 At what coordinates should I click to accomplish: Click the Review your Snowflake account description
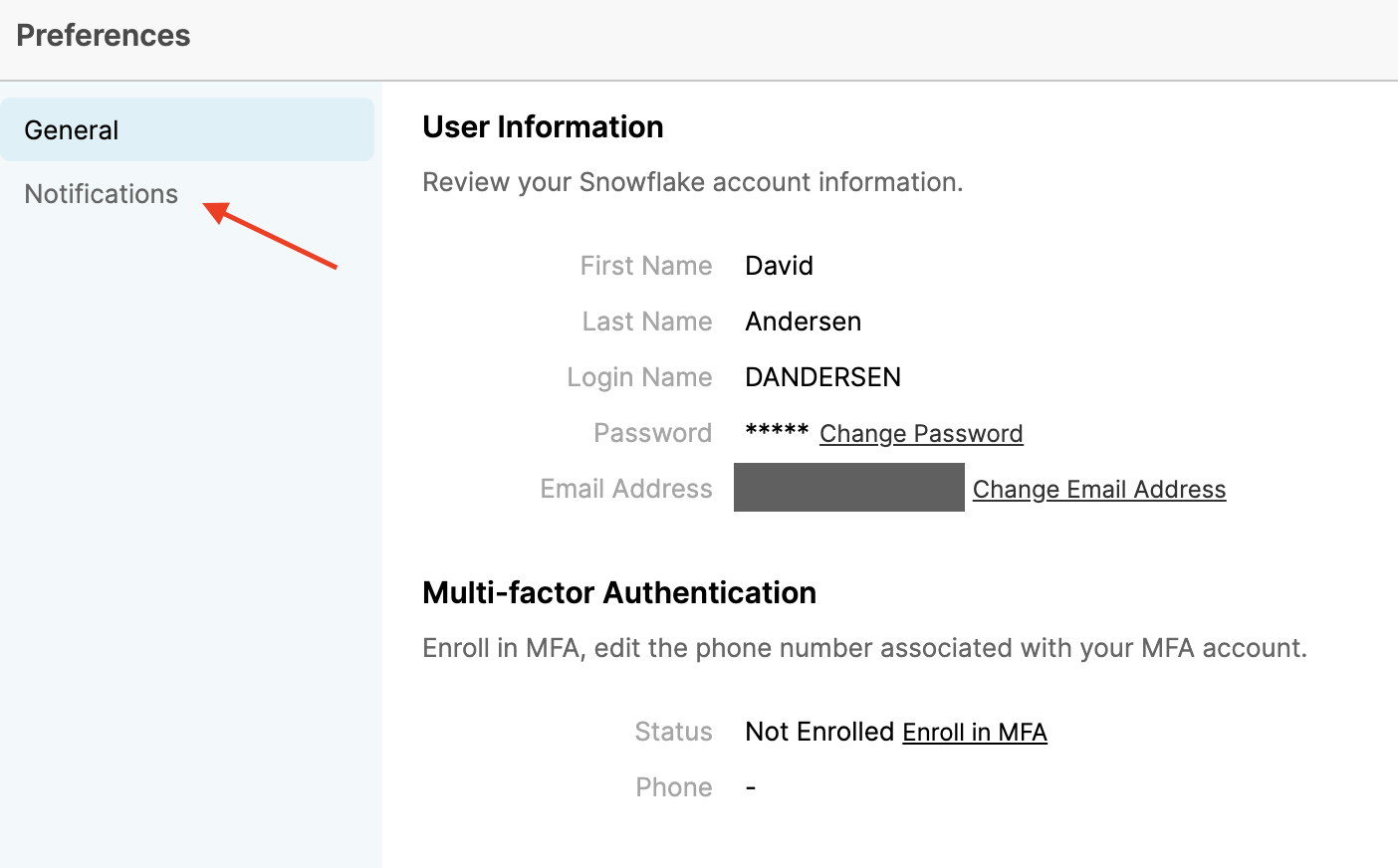pos(692,182)
